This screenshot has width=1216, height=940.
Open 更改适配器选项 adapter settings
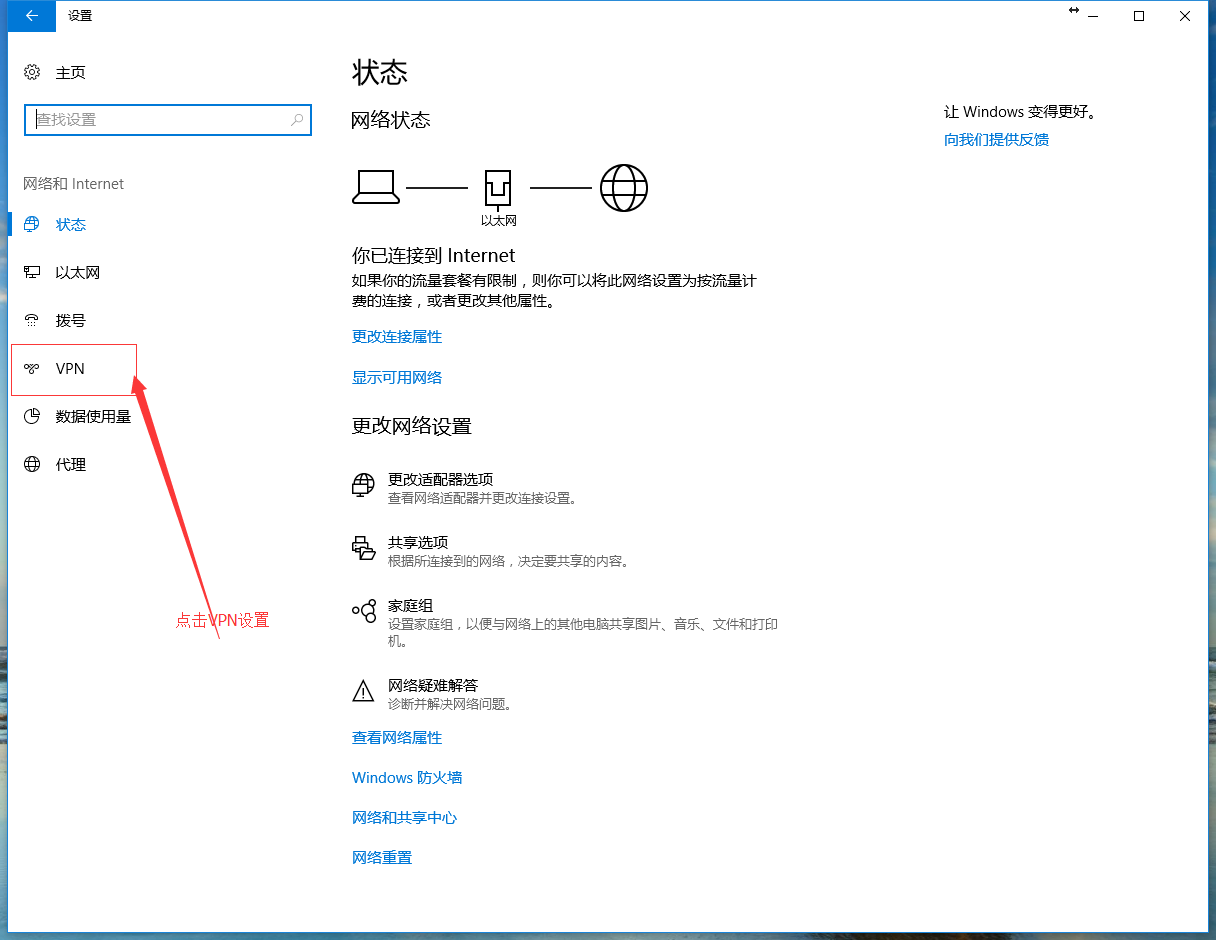coord(440,480)
